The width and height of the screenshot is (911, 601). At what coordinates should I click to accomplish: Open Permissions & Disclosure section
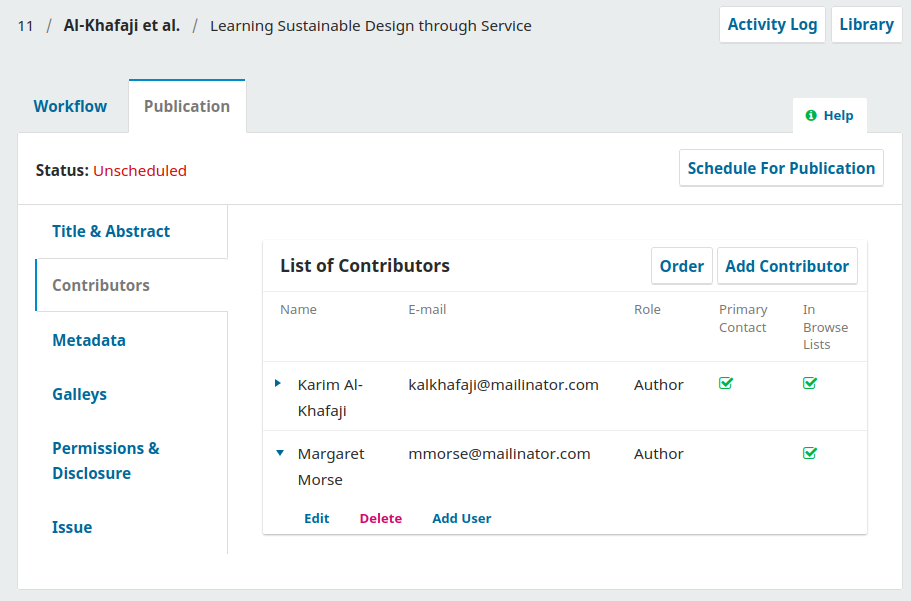(x=106, y=460)
